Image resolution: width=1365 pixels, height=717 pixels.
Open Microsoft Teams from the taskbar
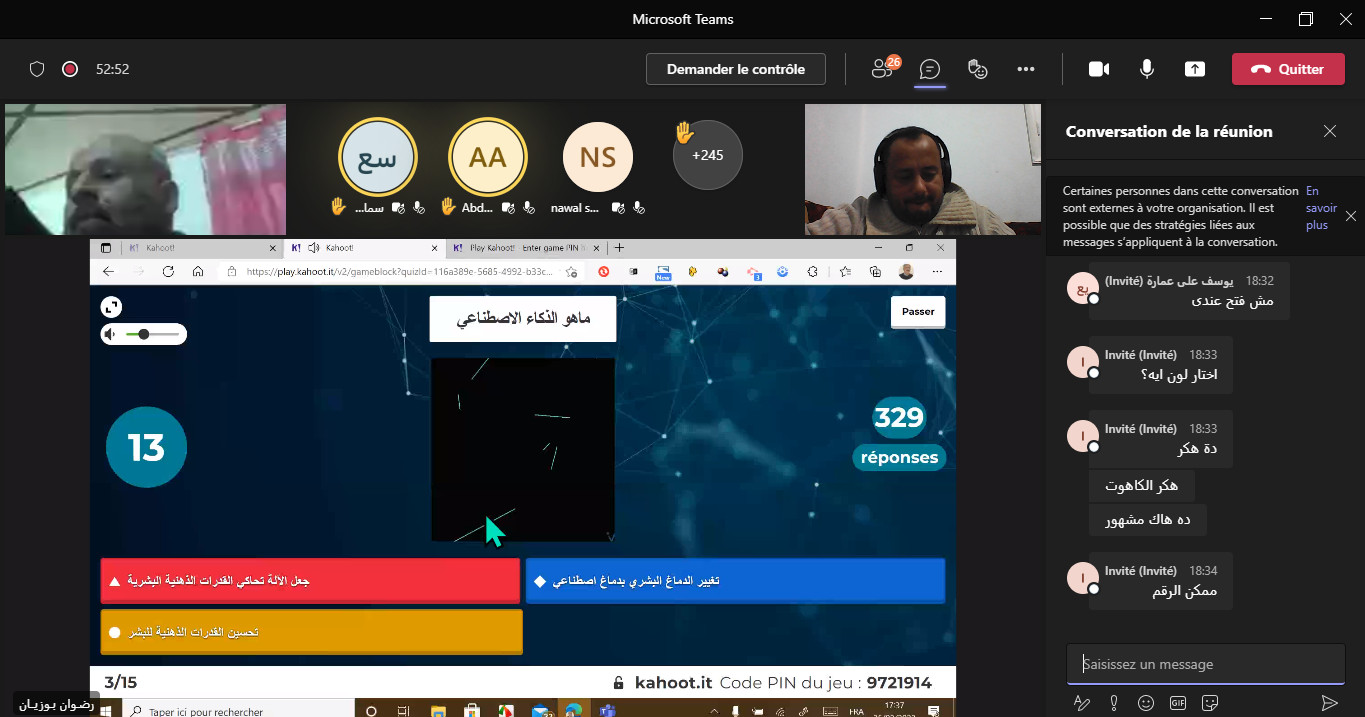pyautogui.click(x=607, y=711)
